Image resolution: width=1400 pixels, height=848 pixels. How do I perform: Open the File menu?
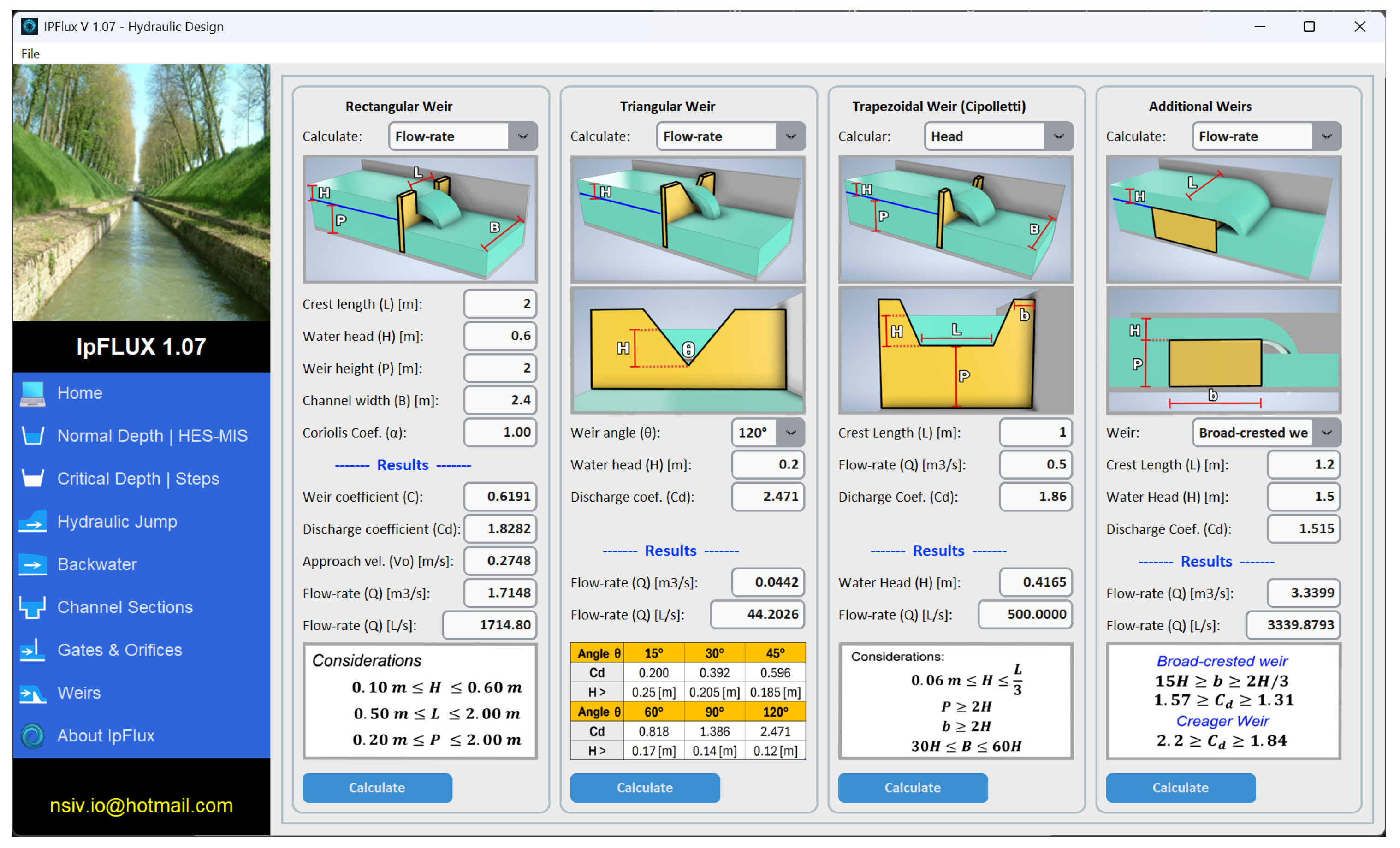point(30,54)
